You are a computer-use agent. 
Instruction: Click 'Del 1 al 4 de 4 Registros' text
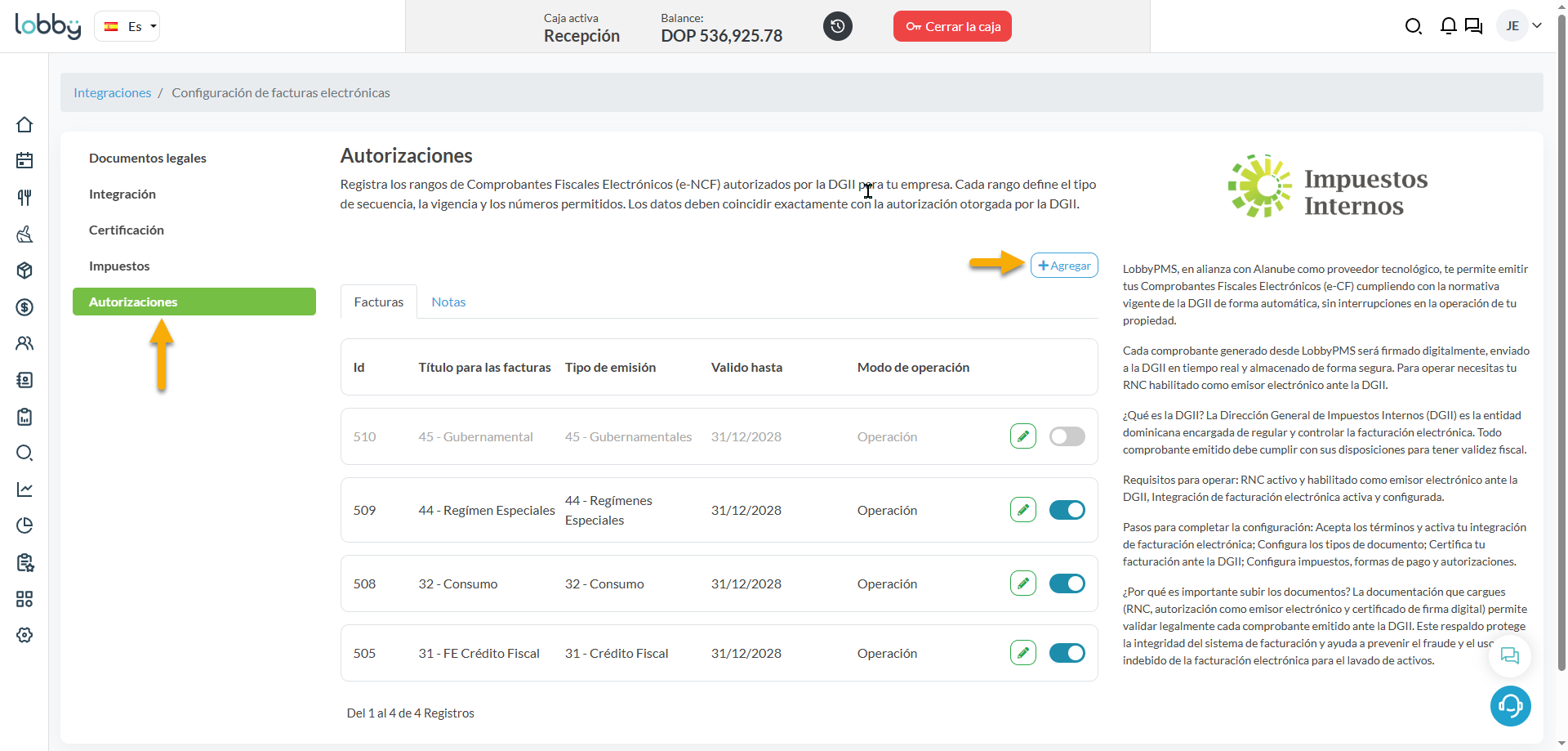point(410,713)
